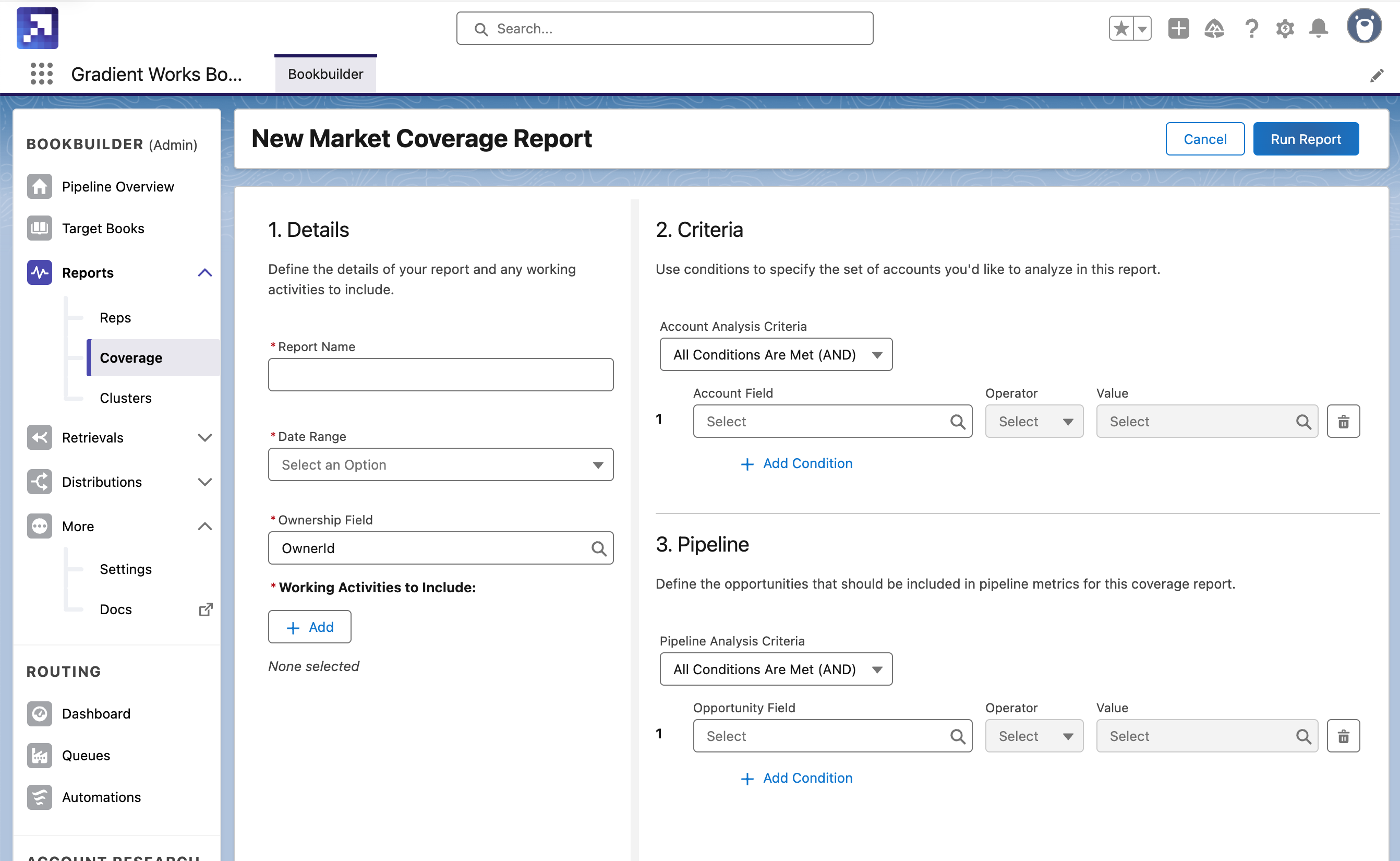Select the Bookbuilder tab
This screenshot has height=861, width=1400.
point(325,74)
